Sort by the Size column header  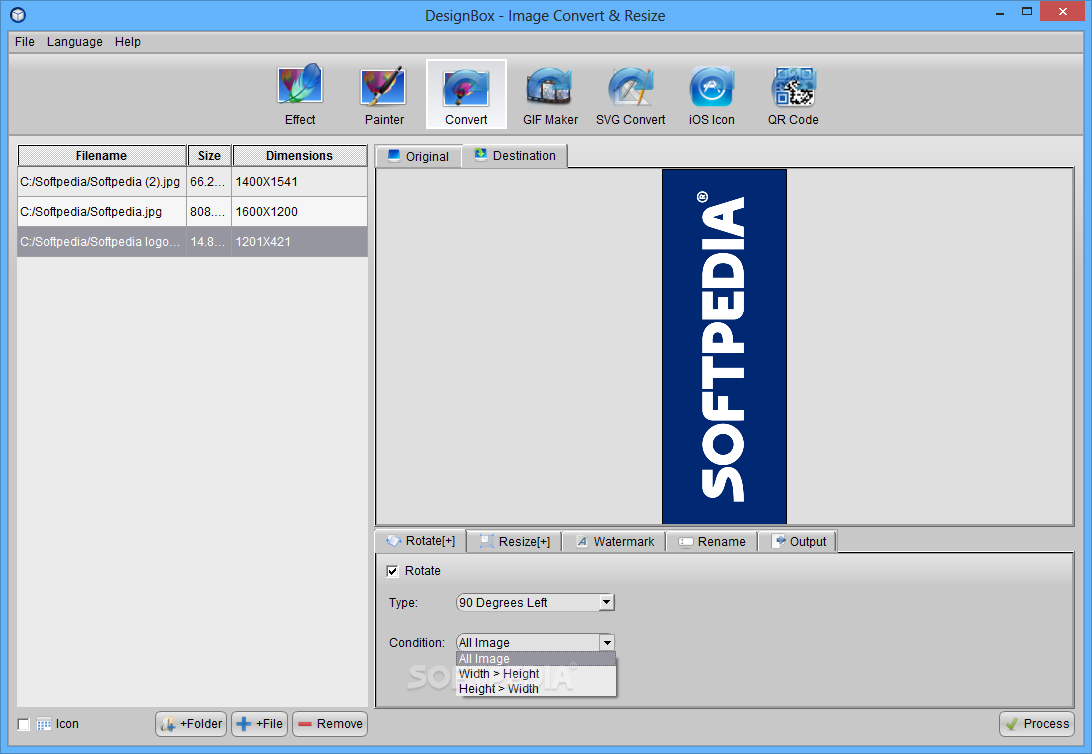[209, 155]
